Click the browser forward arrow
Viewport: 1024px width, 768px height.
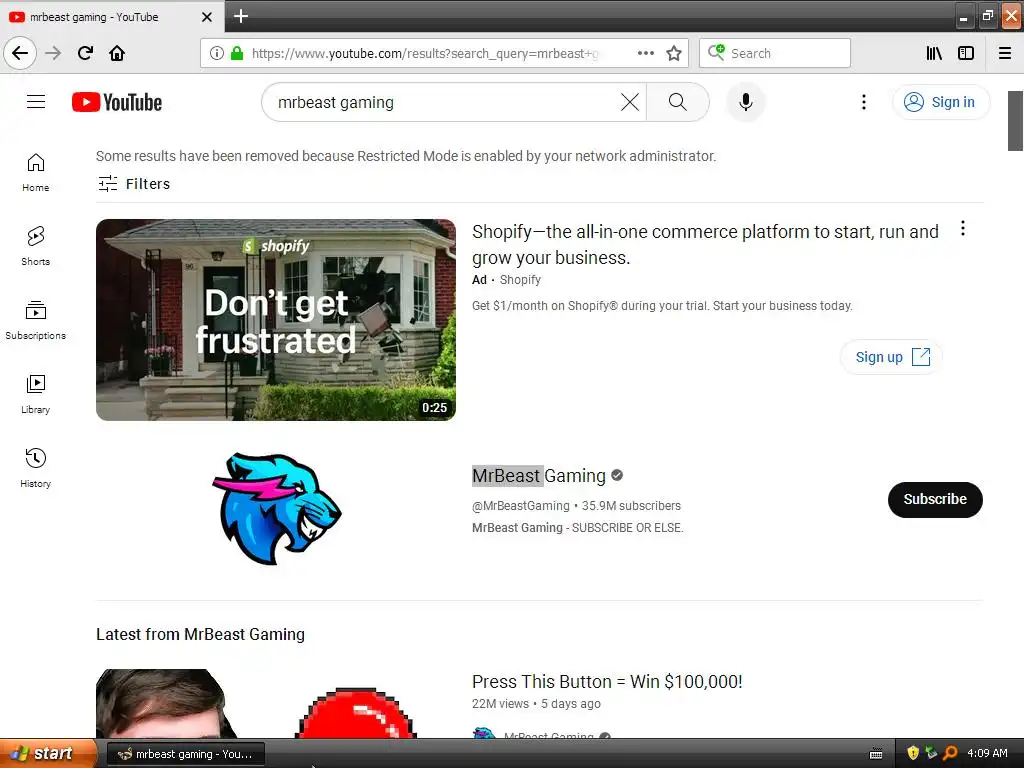pyautogui.click(x=53, y=53)
